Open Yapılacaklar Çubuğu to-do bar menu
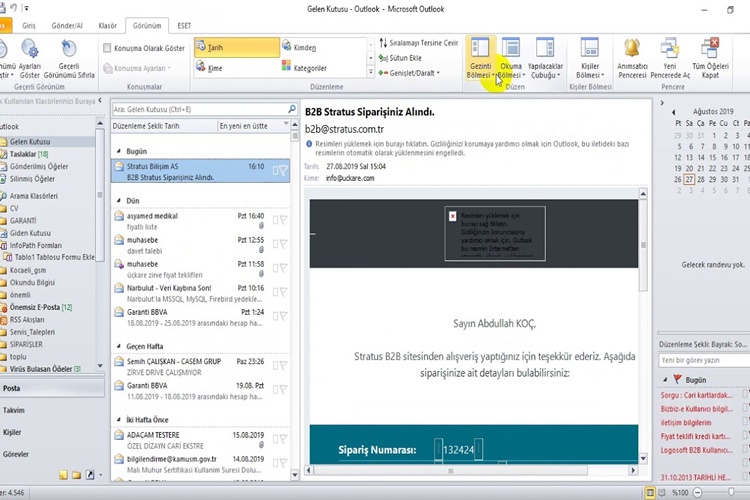 point(545,58)
